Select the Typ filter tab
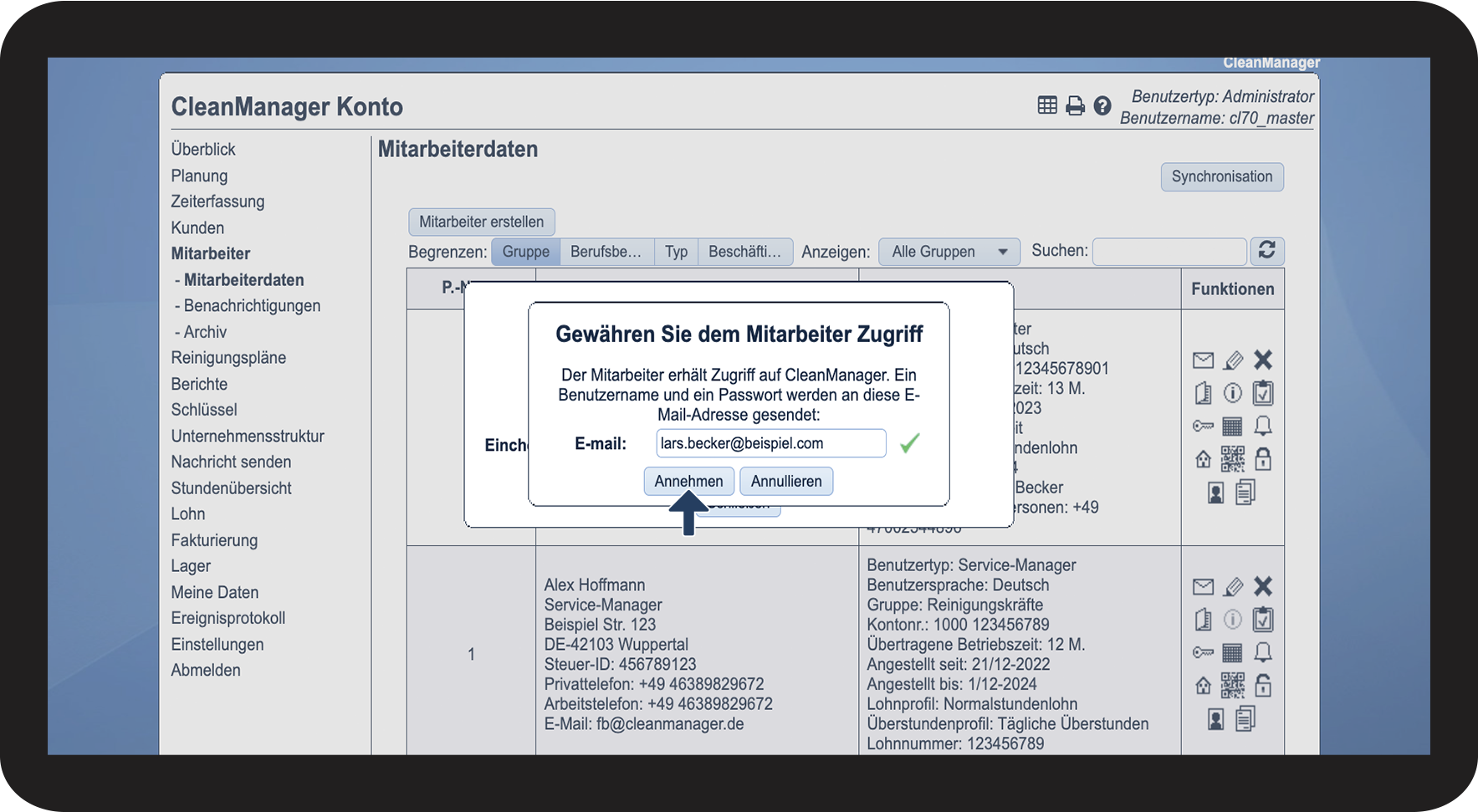This screenshot has height=812, width=1478. click(x=676, y=252)
